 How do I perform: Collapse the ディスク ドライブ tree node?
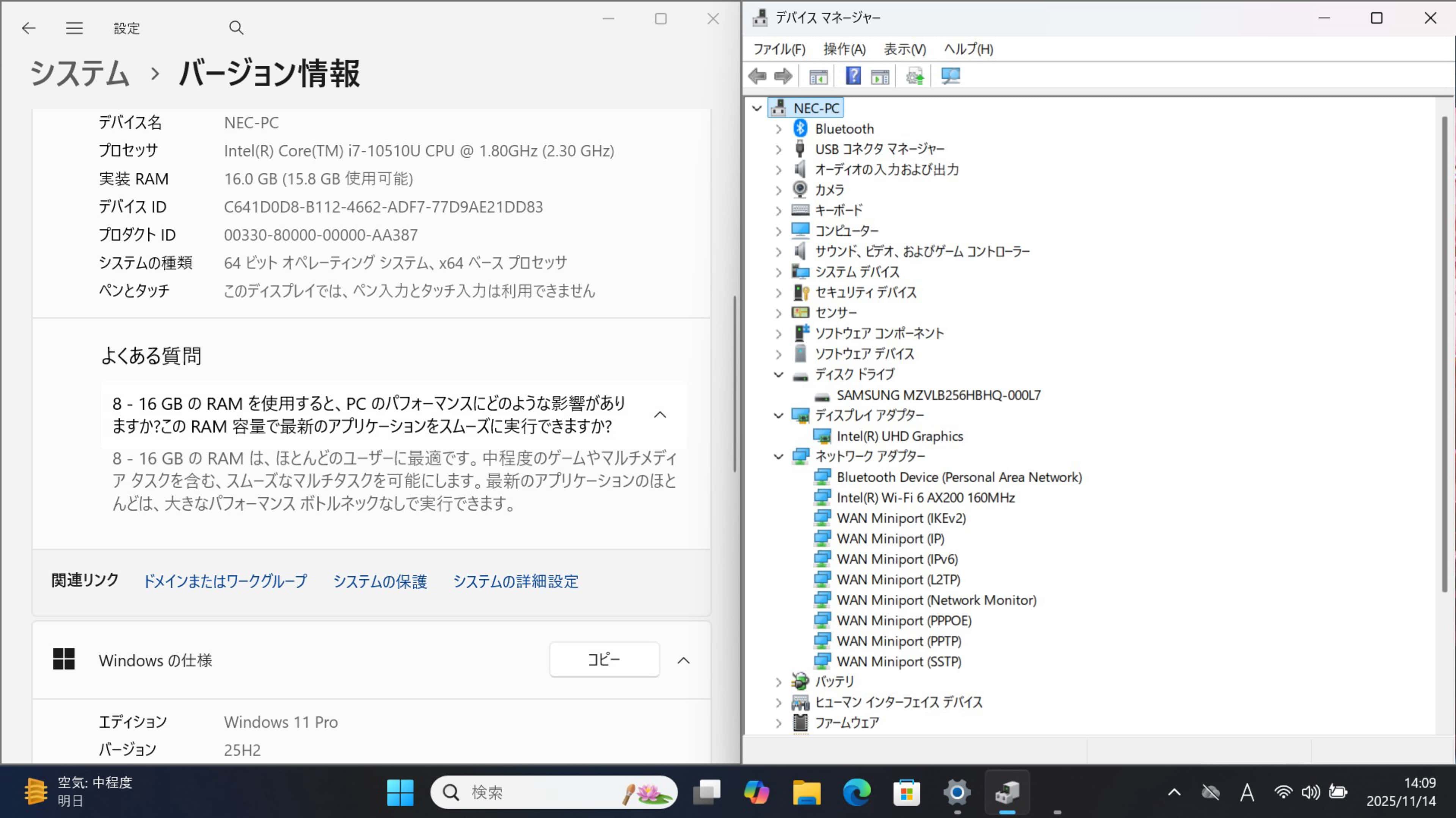click(778, 375)
